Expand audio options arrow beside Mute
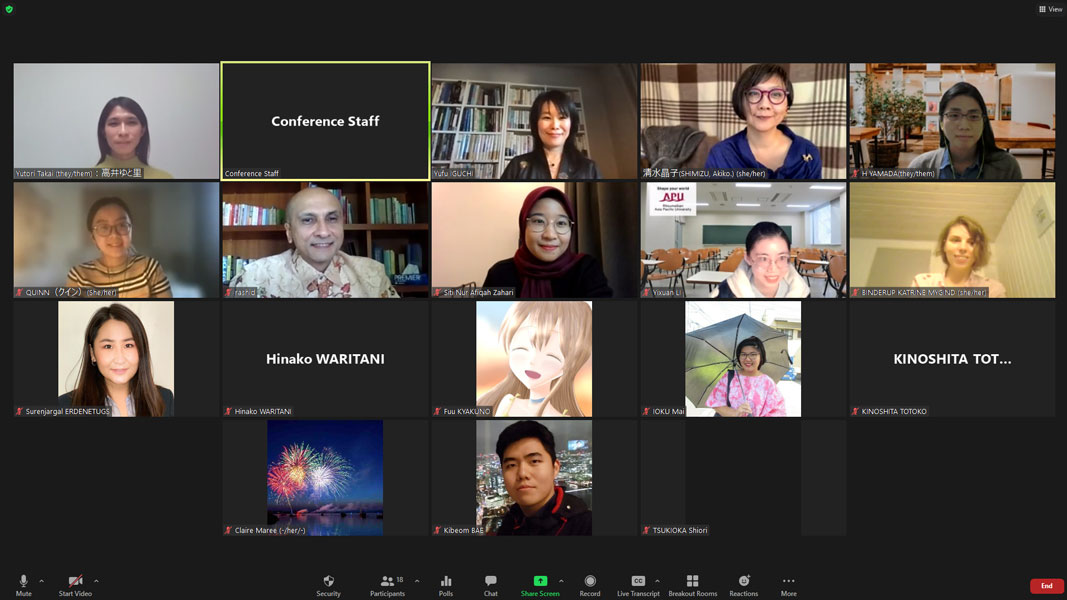 (x=41, y=581)
